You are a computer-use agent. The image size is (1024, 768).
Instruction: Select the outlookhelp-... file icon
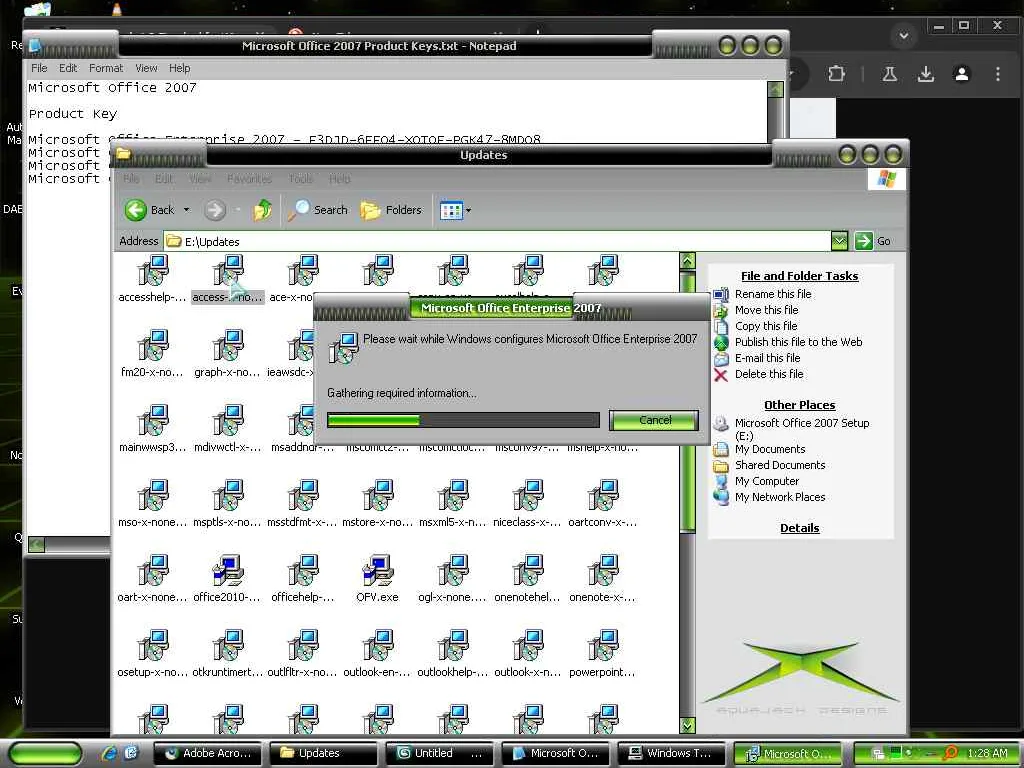453,645
